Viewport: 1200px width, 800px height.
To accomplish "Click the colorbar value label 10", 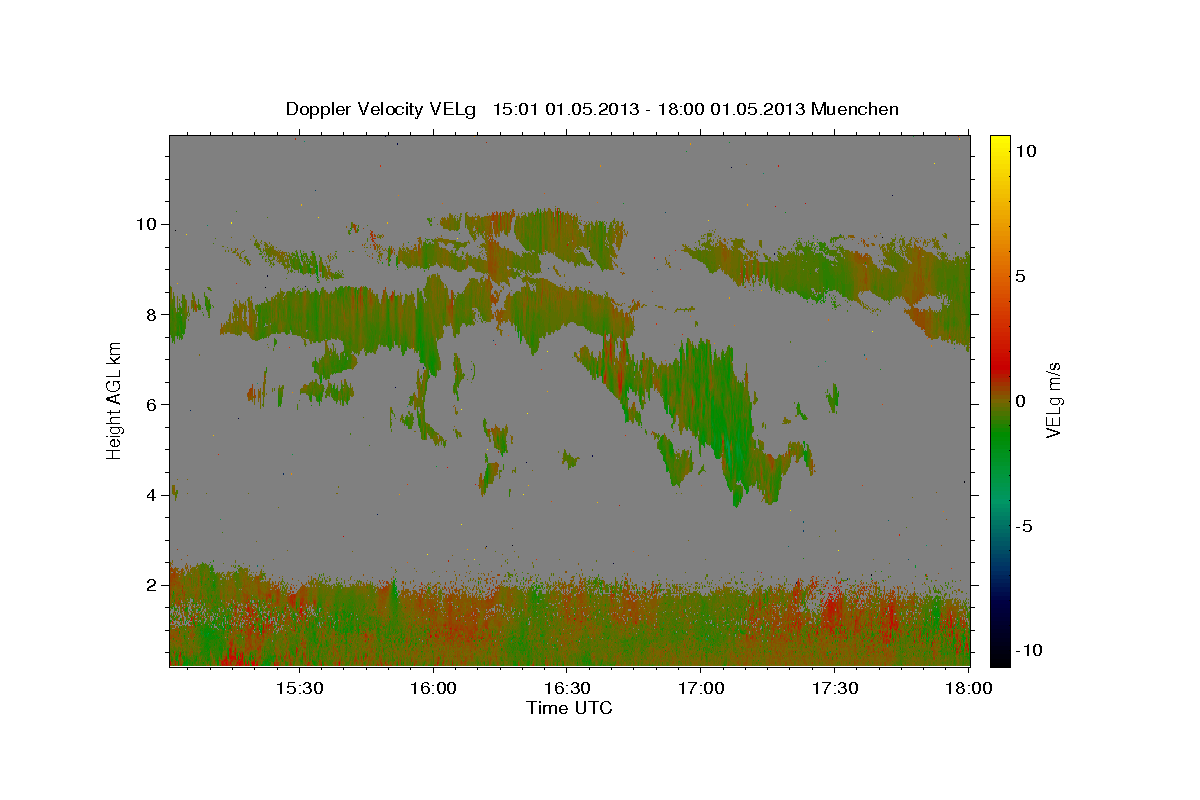I will point(1025,150).
